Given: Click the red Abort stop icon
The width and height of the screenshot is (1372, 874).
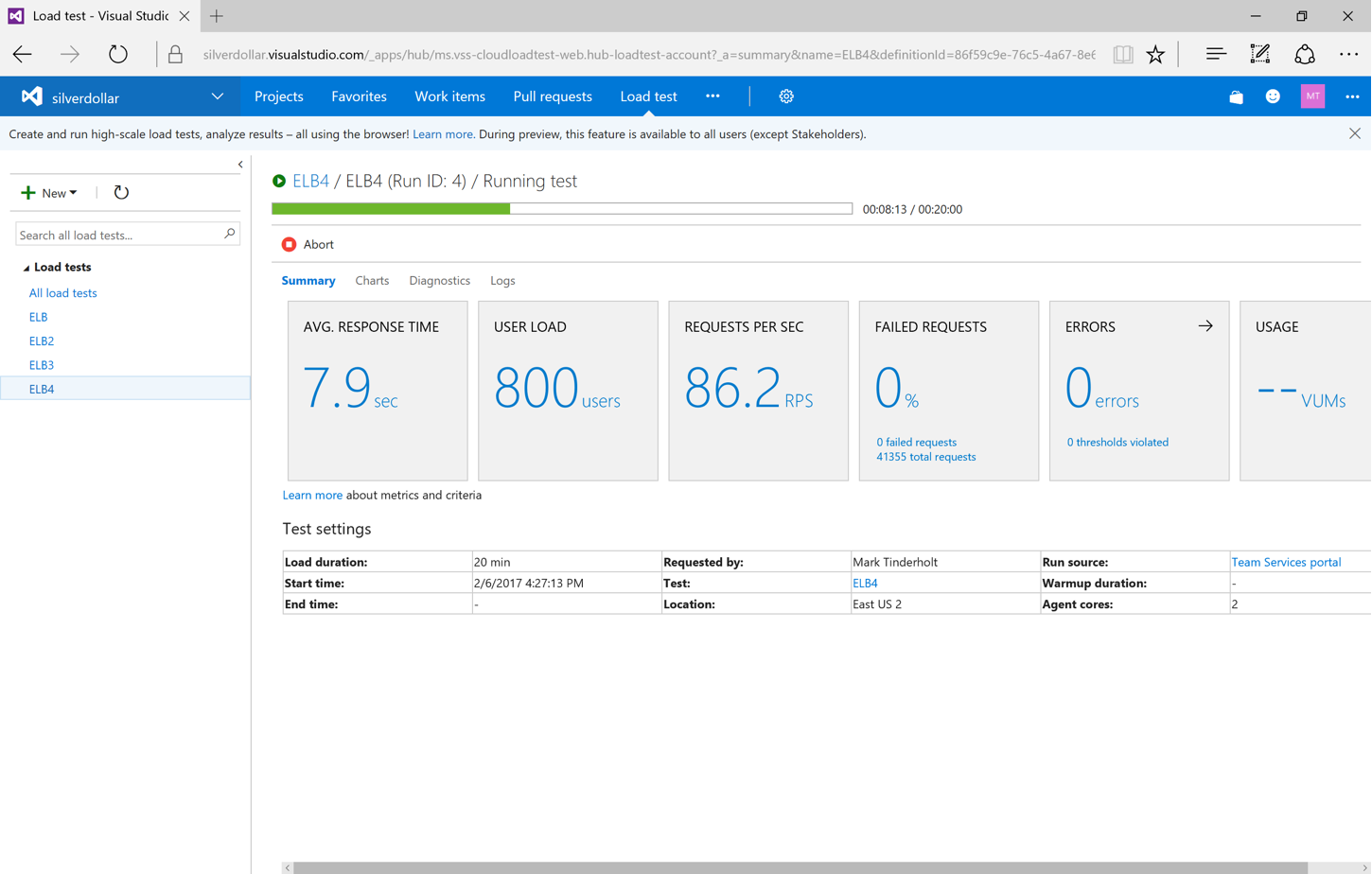Looking at the screenshot, I should tap(289, 244).
